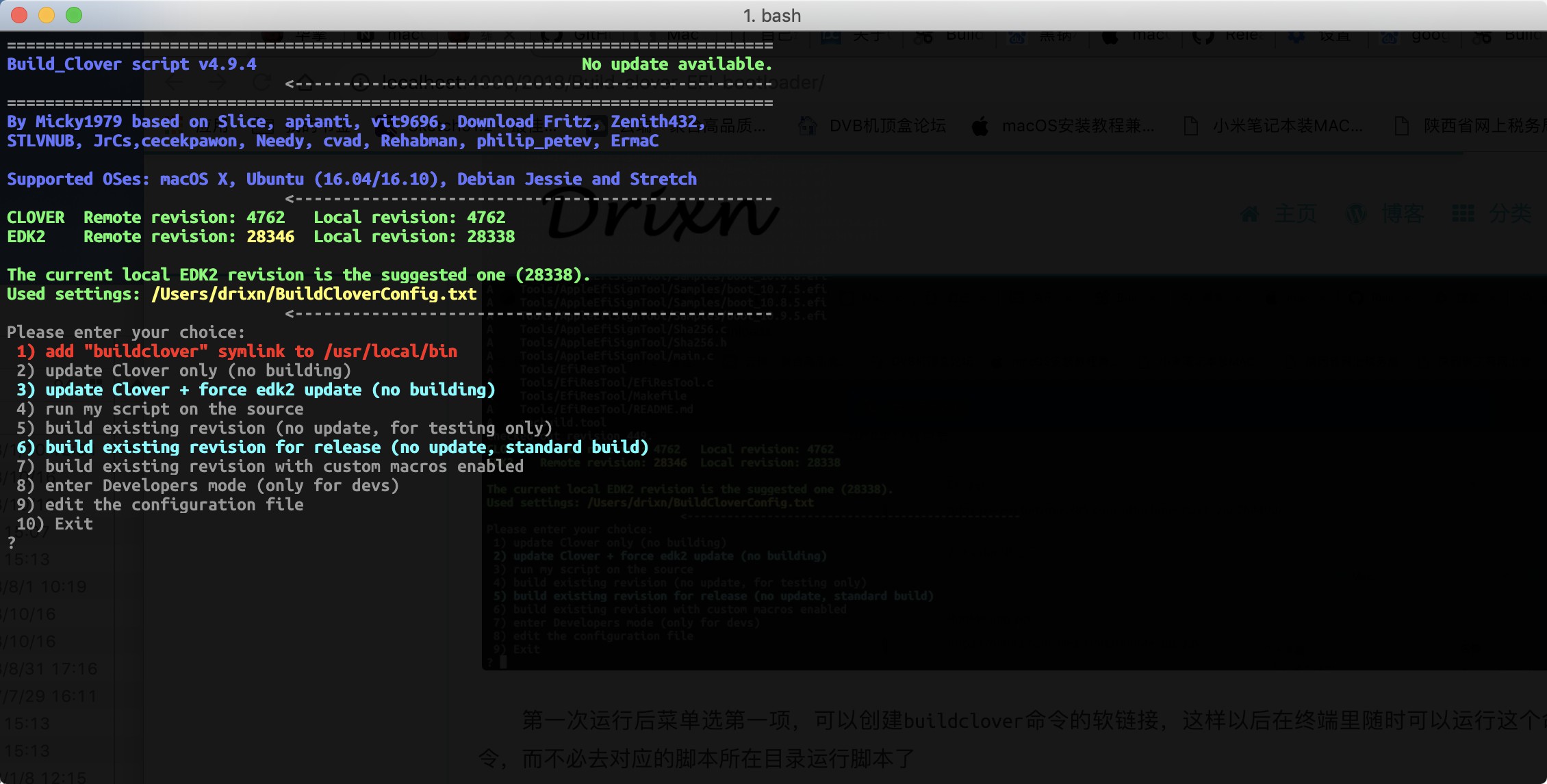Click CLOVER remote revision 4762 value
Screen dimensions: 1547x784
click(266, 217)
